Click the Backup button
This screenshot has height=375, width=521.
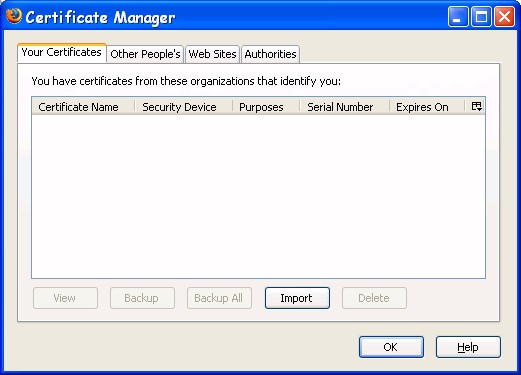click(142, 298)
